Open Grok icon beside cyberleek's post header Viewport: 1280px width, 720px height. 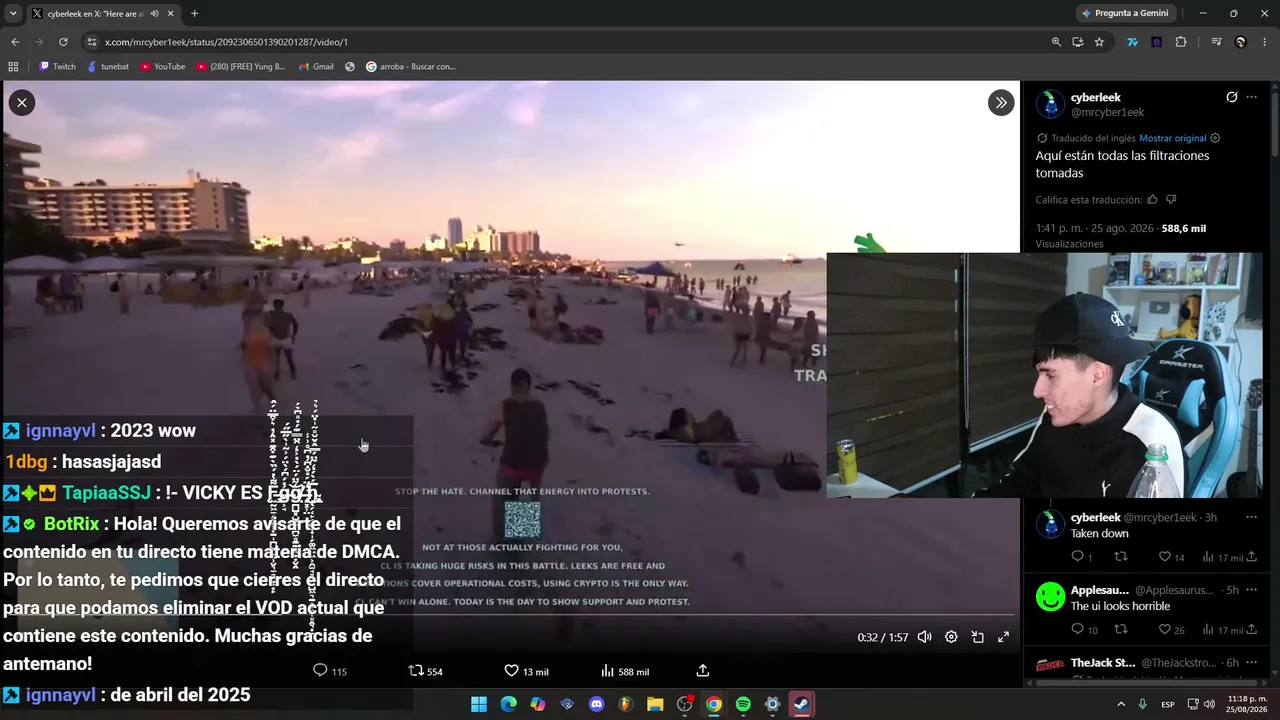coord(1231,97)
